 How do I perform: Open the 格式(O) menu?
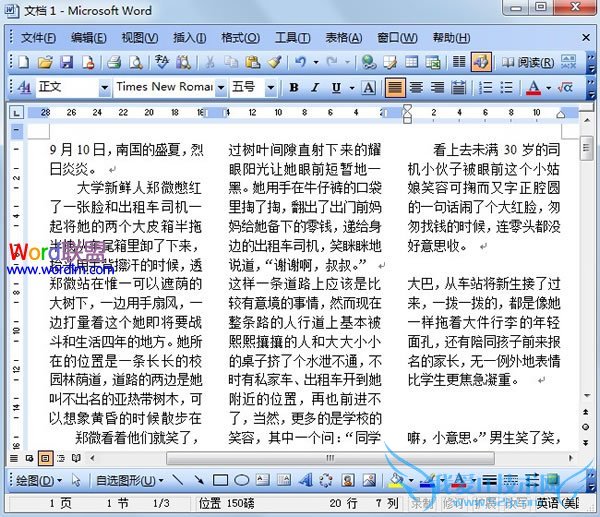(x=240, y=38)
